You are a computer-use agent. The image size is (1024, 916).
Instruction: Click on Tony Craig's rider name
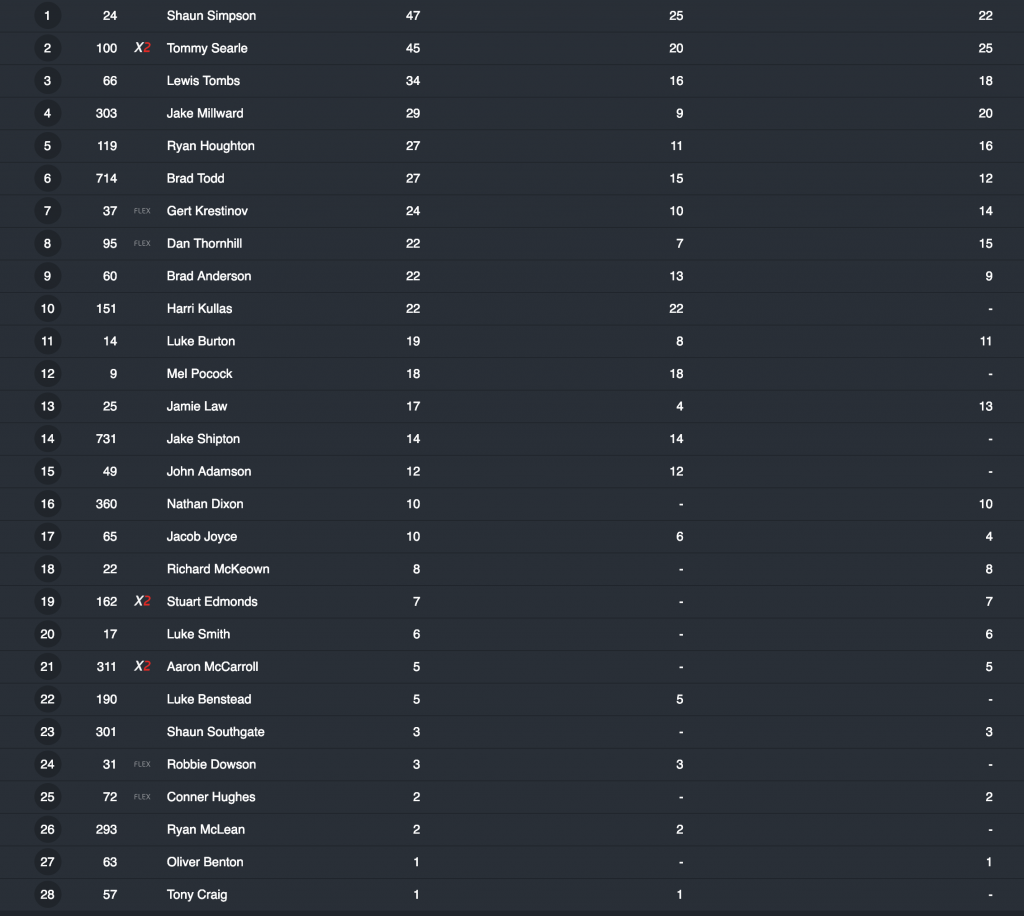(x=197, y=894)
